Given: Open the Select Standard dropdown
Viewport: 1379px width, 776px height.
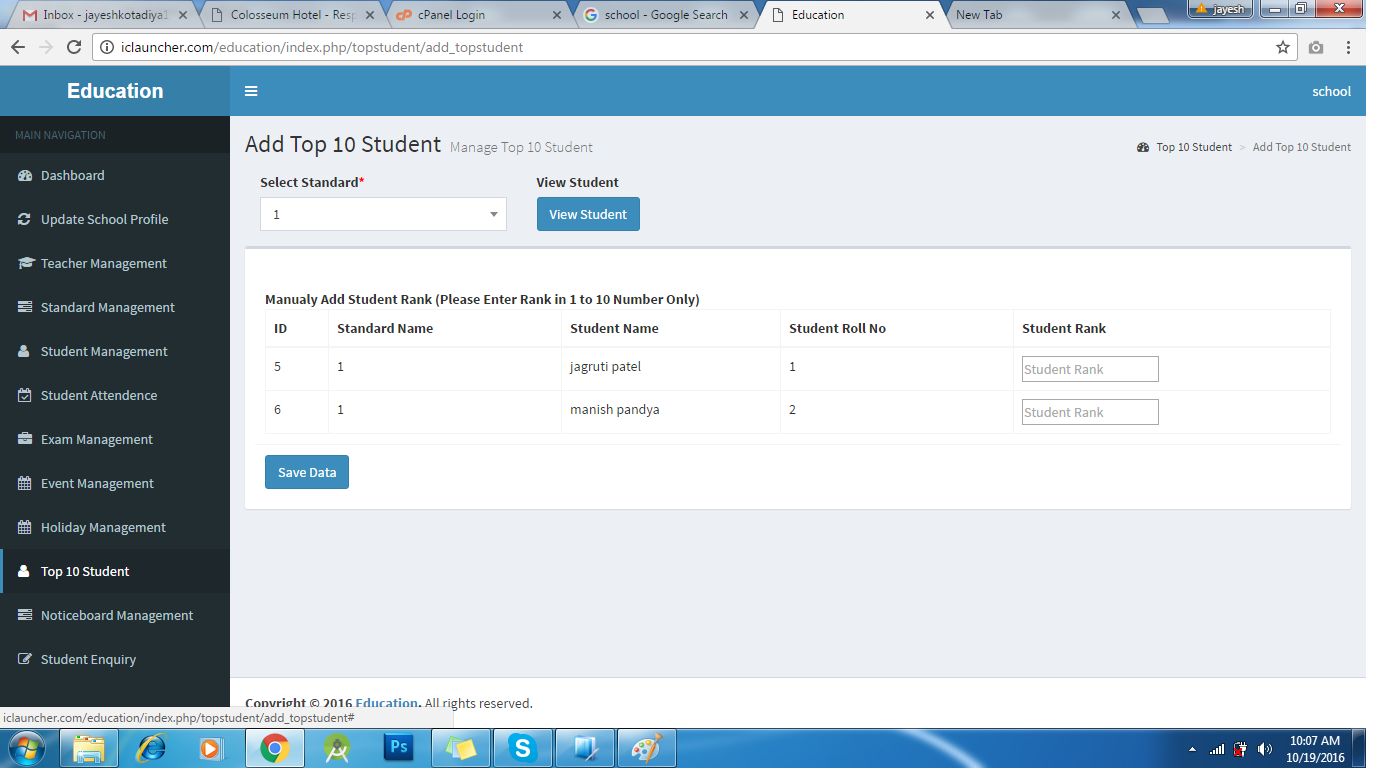Looking at the screenshot, I should click(x=383, y=214).
